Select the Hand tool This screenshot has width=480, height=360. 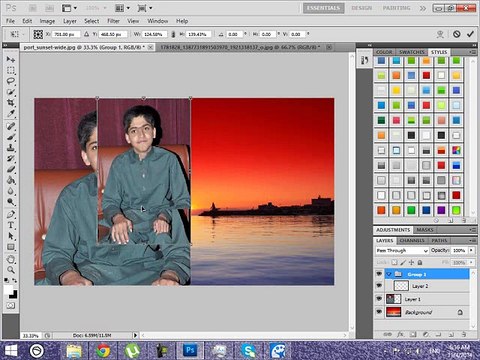11,259
